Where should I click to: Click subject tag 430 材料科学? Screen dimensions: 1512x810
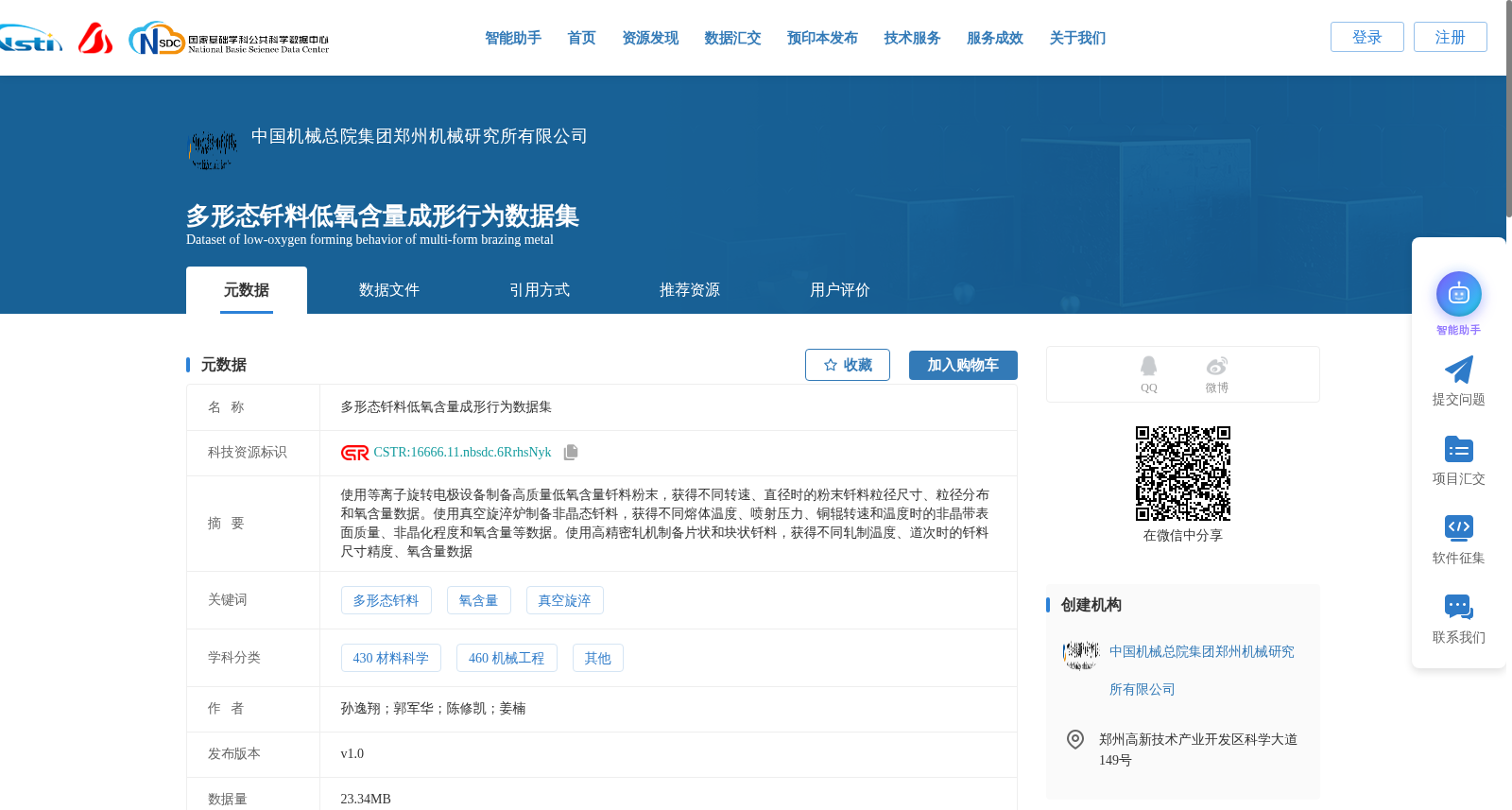tap(391, 658)
